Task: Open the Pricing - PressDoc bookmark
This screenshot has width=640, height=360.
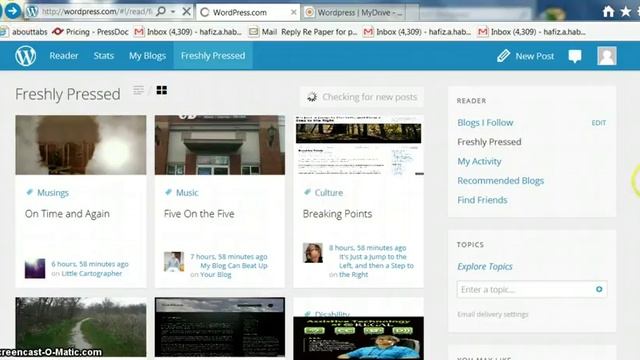Action: (91, 31)
